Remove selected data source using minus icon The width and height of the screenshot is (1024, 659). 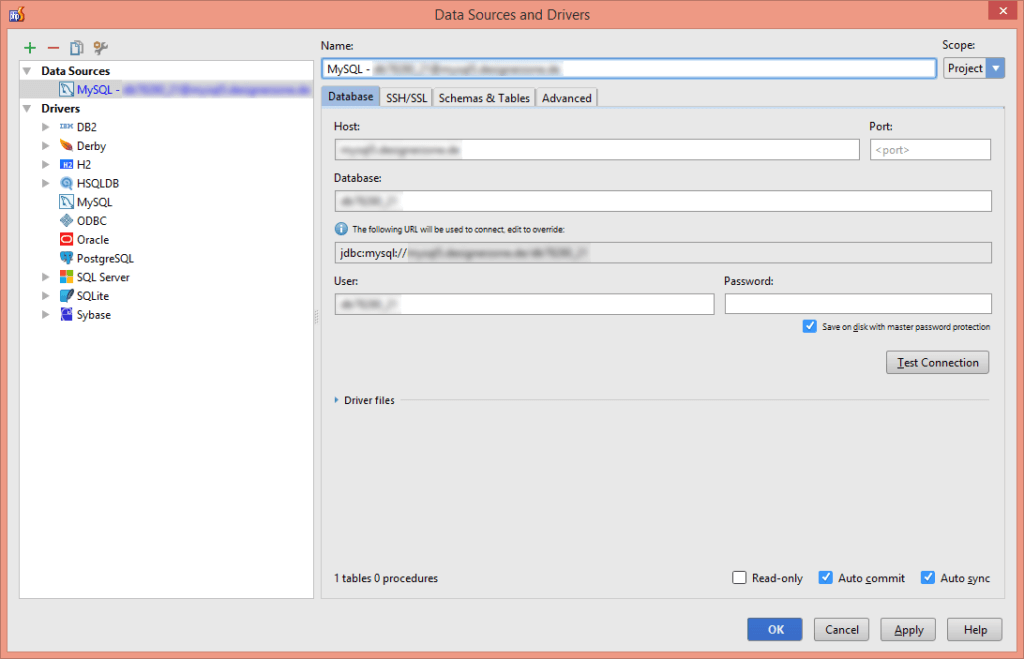click(53, 47)
